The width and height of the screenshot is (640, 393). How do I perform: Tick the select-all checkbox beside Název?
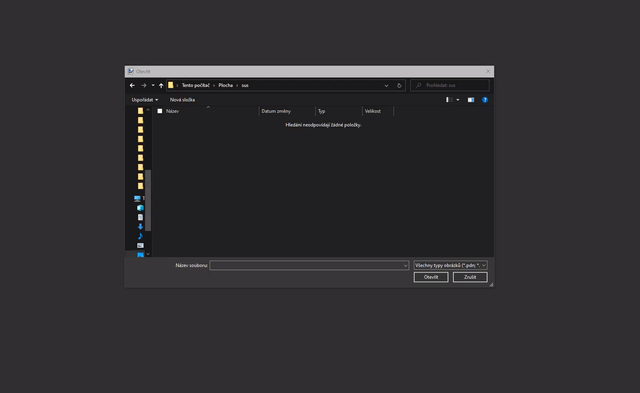[160, 111]
